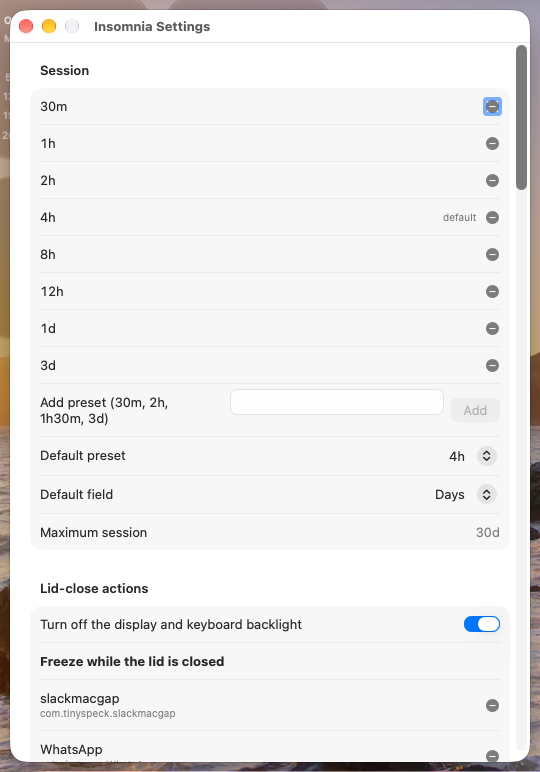Delete the 8h session preset
Image resolution: width=540 pixels, height=772 pixels.
492,254
